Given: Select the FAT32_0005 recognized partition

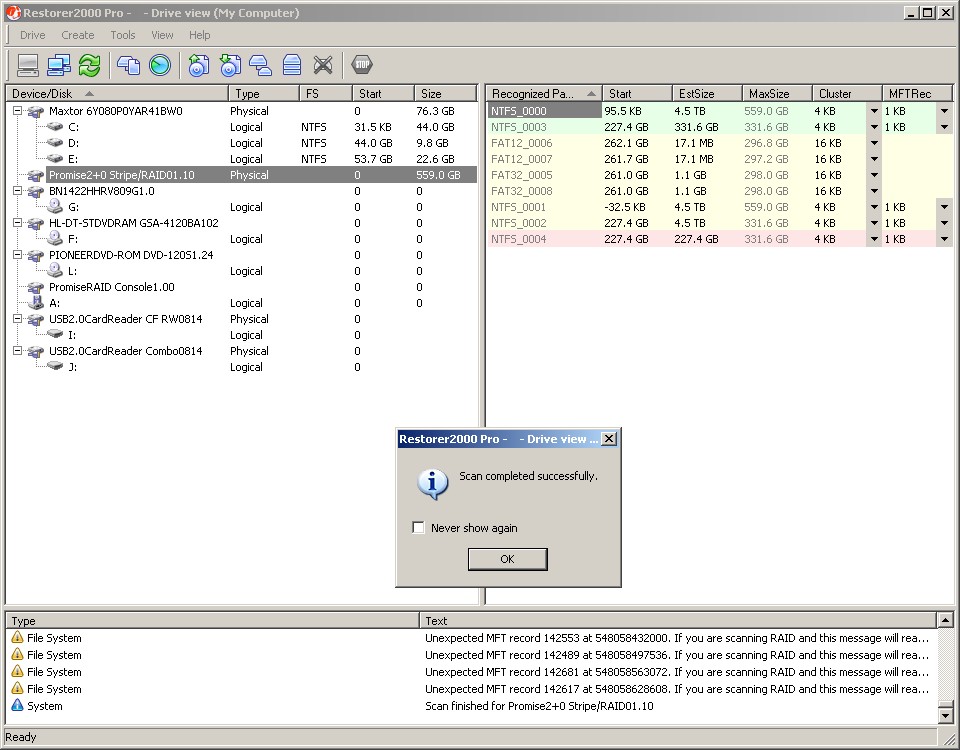Looking at the screenshot, I should tap(522, 175).
